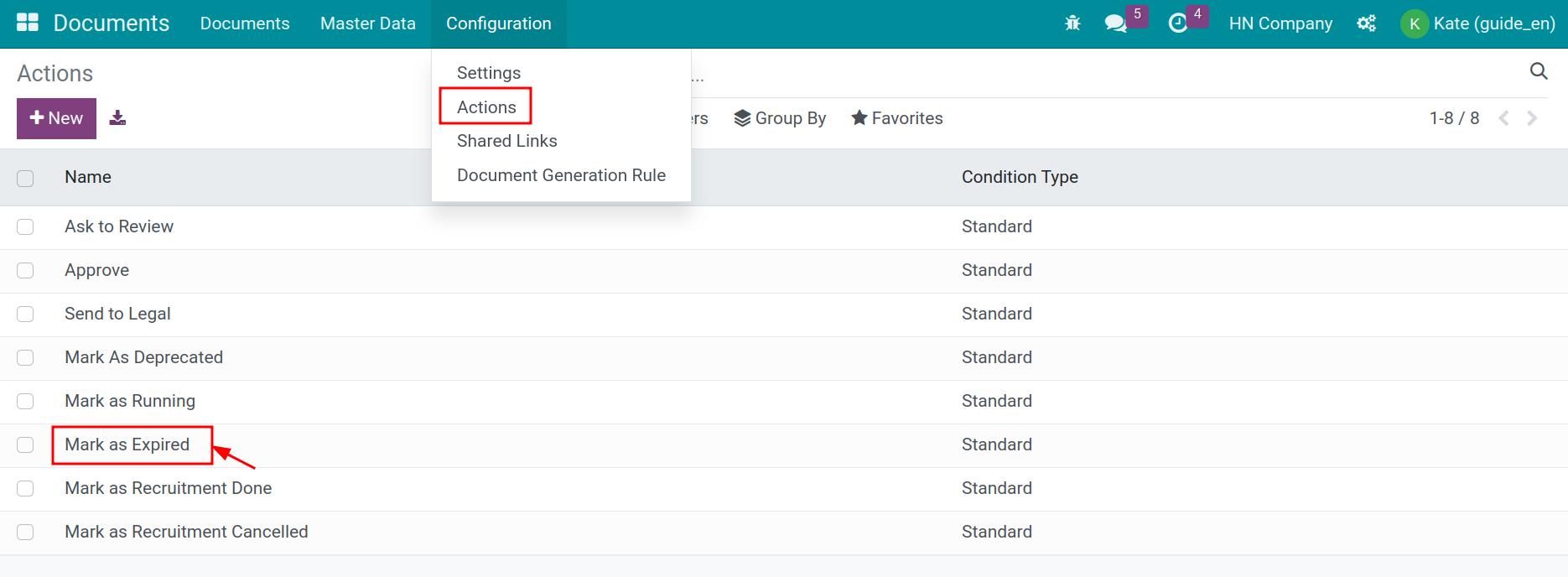Open the Master Data menu
Screen dimensions: 1568x577
[x=368, y=23]
